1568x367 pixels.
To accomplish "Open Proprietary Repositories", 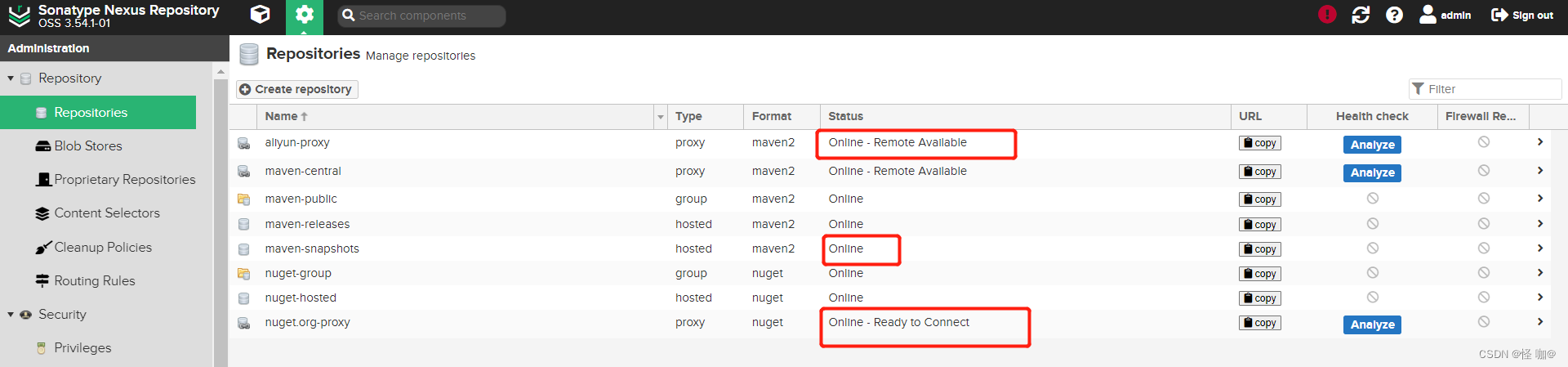I will coord(115,180).
